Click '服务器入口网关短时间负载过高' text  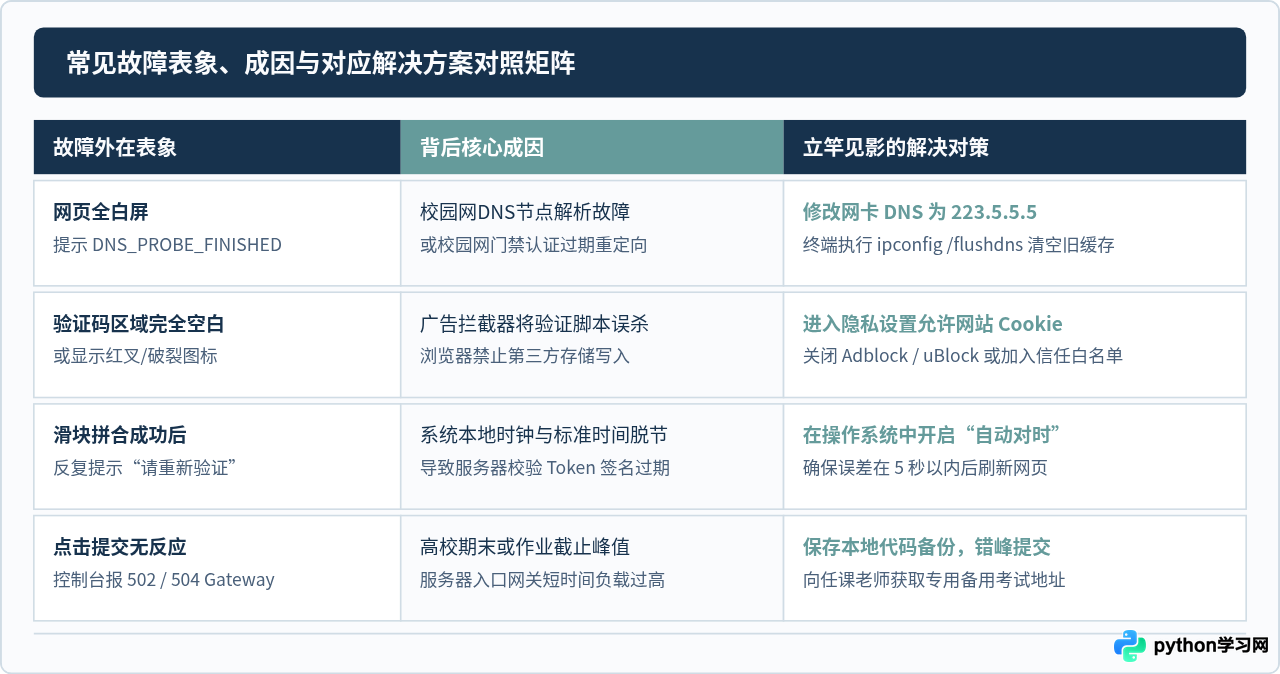point(543,580)
